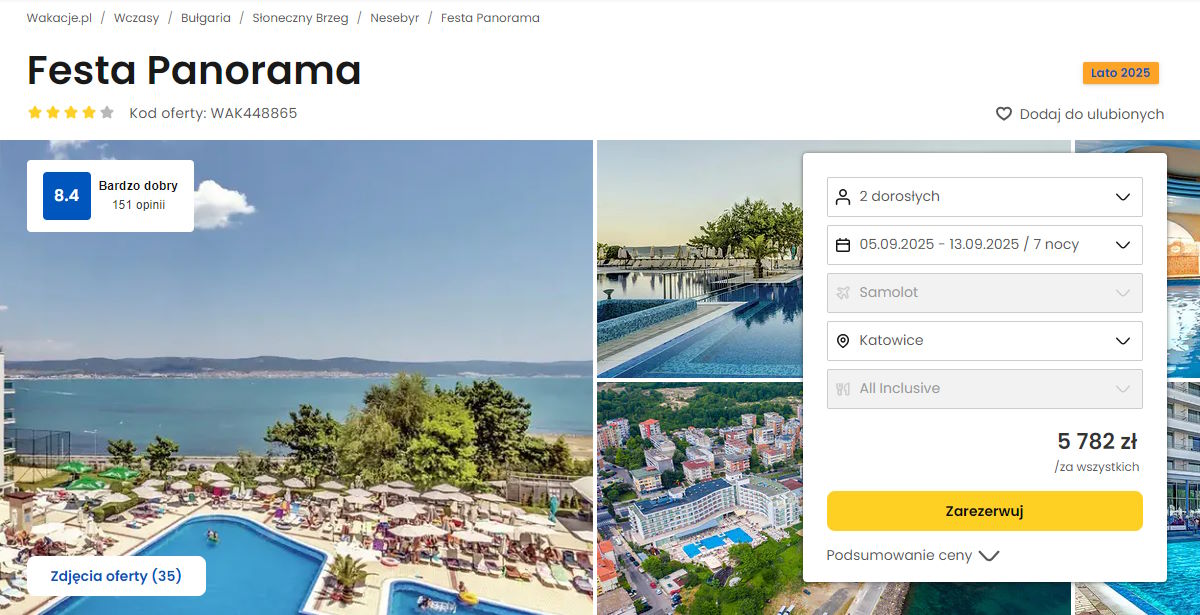The image size is (1200, 615).
Task: Open the aerial hotel view thumbnail
Action: 700,498
